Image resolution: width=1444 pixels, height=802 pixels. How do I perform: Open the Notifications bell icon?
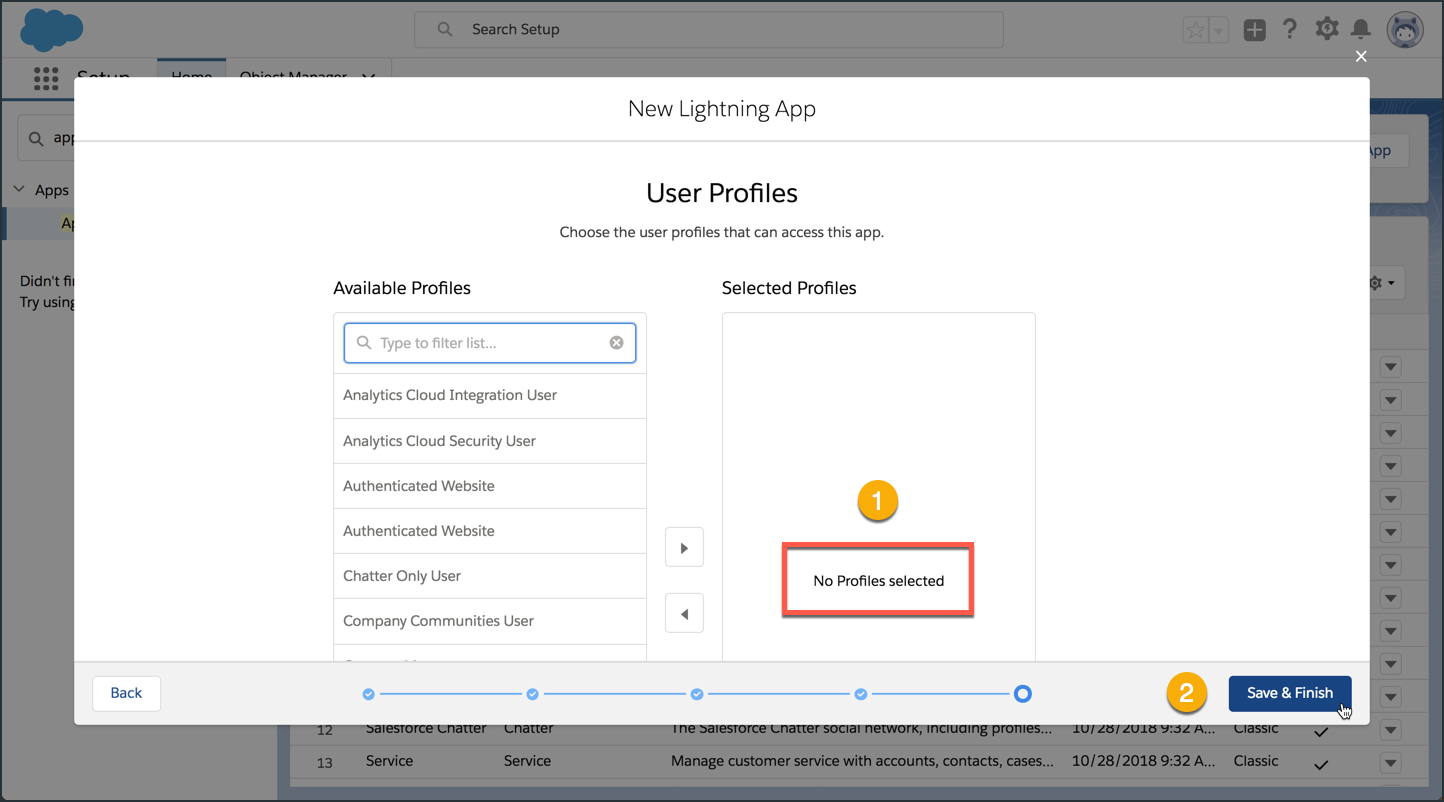pyautogui.click(x=1361, y=29)
